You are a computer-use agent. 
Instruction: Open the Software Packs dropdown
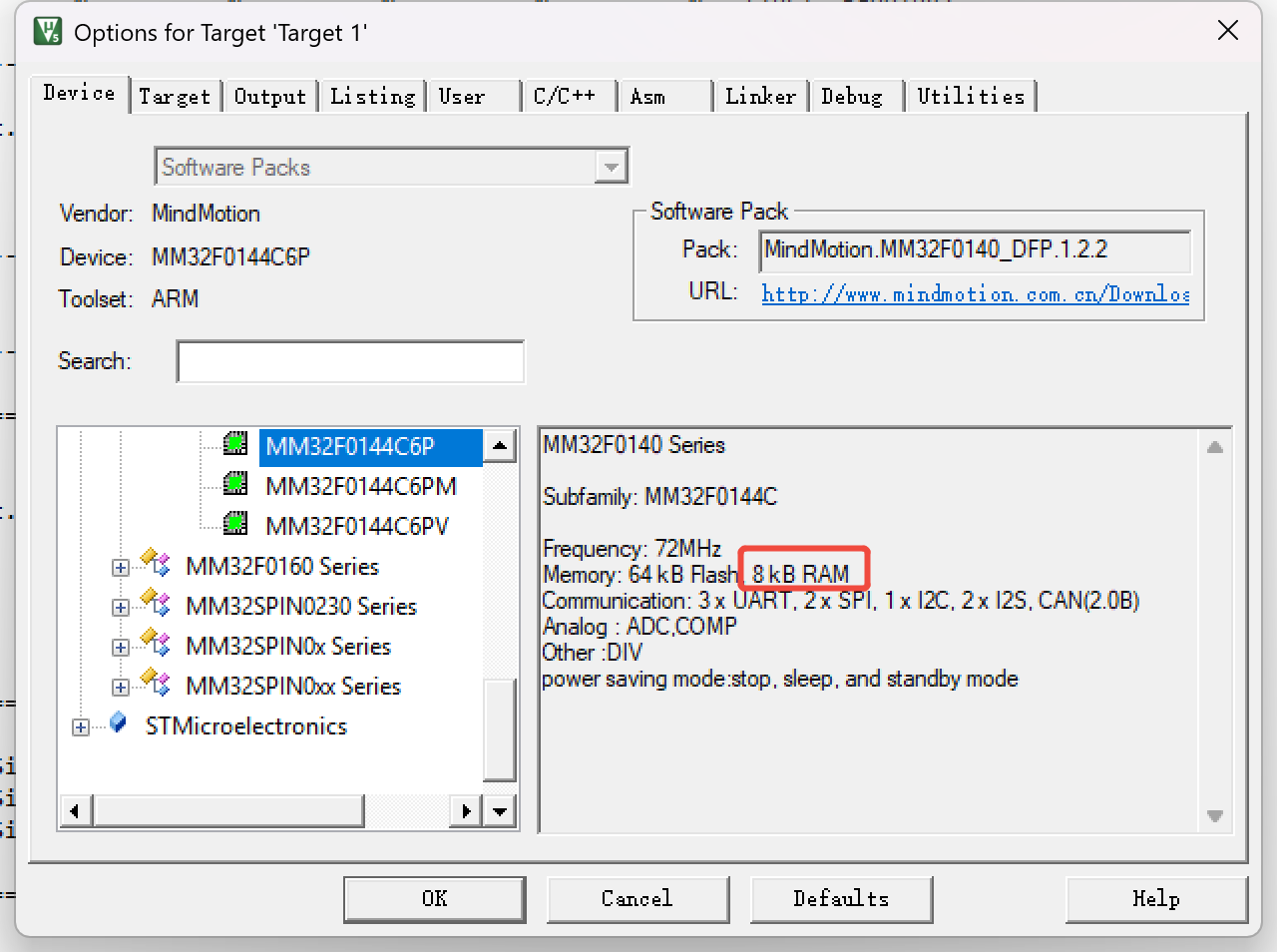(x=610, y=167)
